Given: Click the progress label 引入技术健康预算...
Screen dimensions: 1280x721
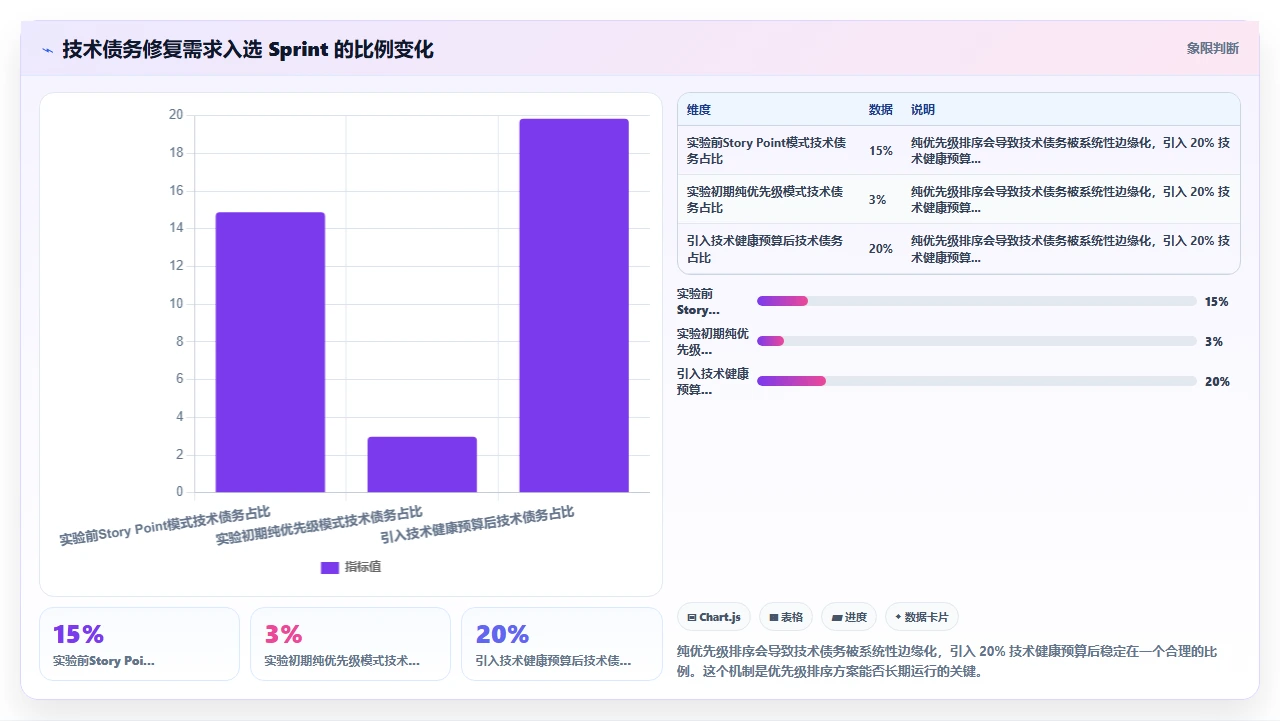Looking at the screenshot, I should (x=713, y=381).
